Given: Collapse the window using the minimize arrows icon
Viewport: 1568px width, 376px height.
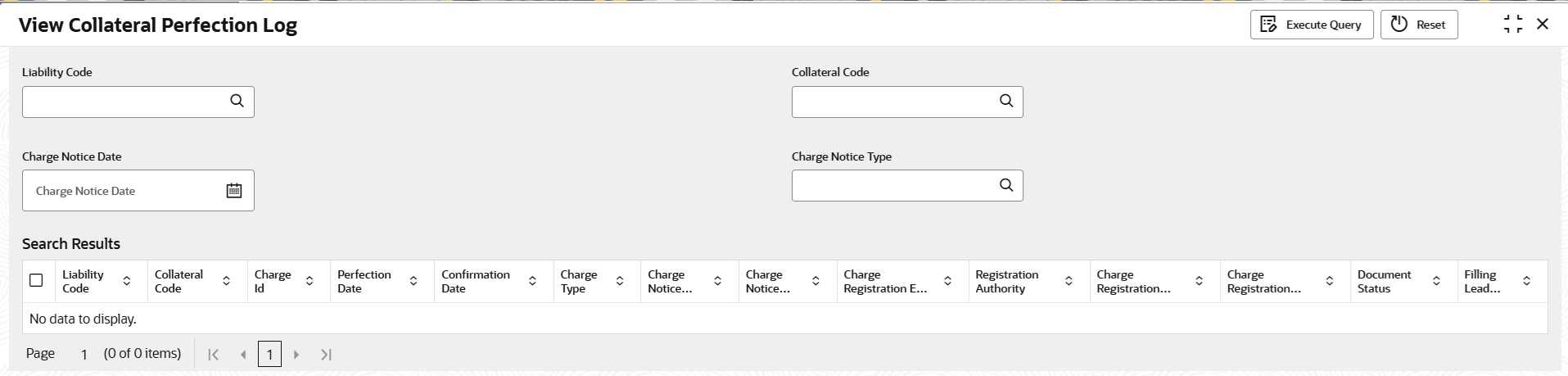Looking at the screenshot, I should 1513,25.
